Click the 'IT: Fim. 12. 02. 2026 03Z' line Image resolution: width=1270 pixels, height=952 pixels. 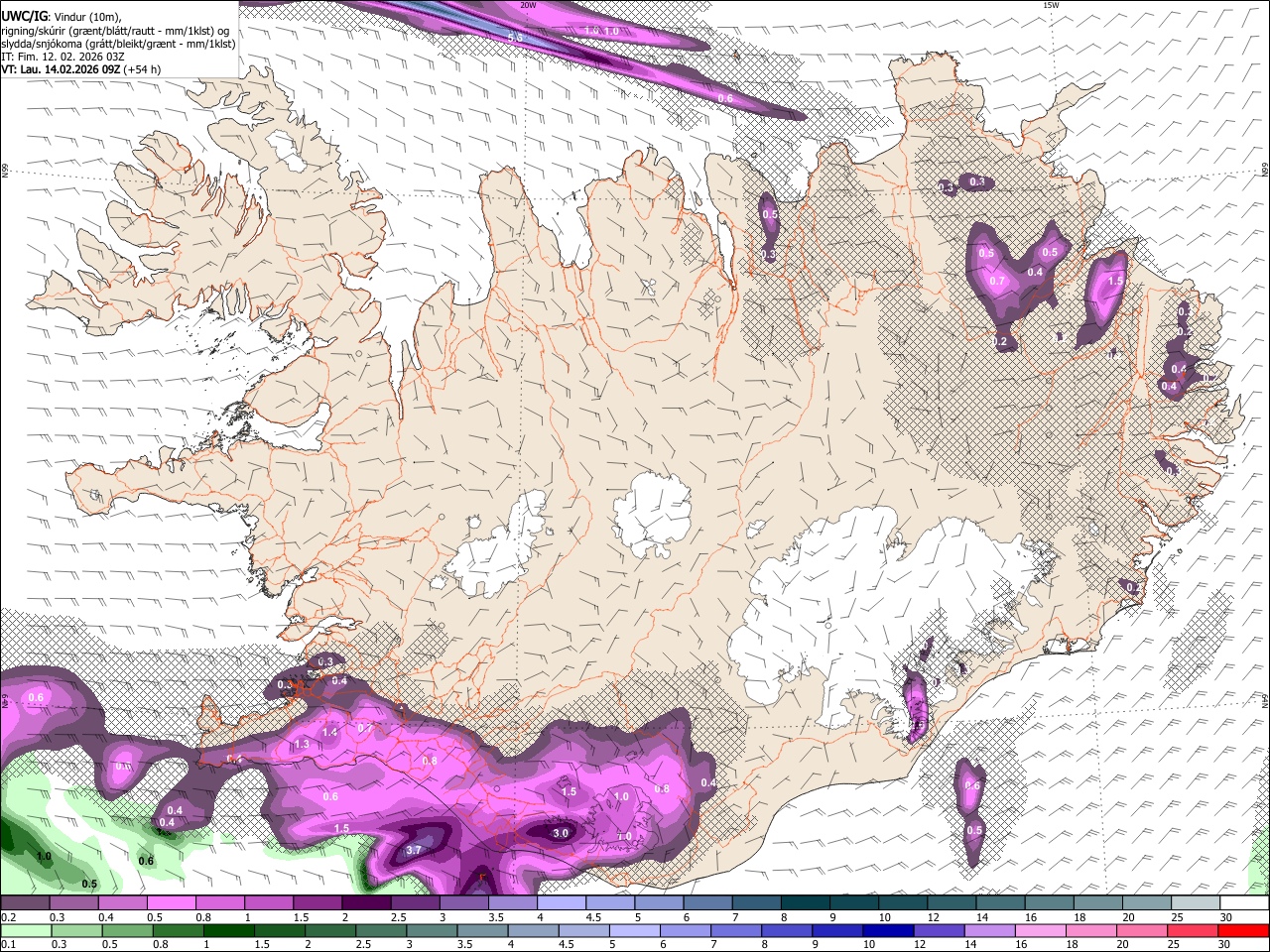pos(63,57)
